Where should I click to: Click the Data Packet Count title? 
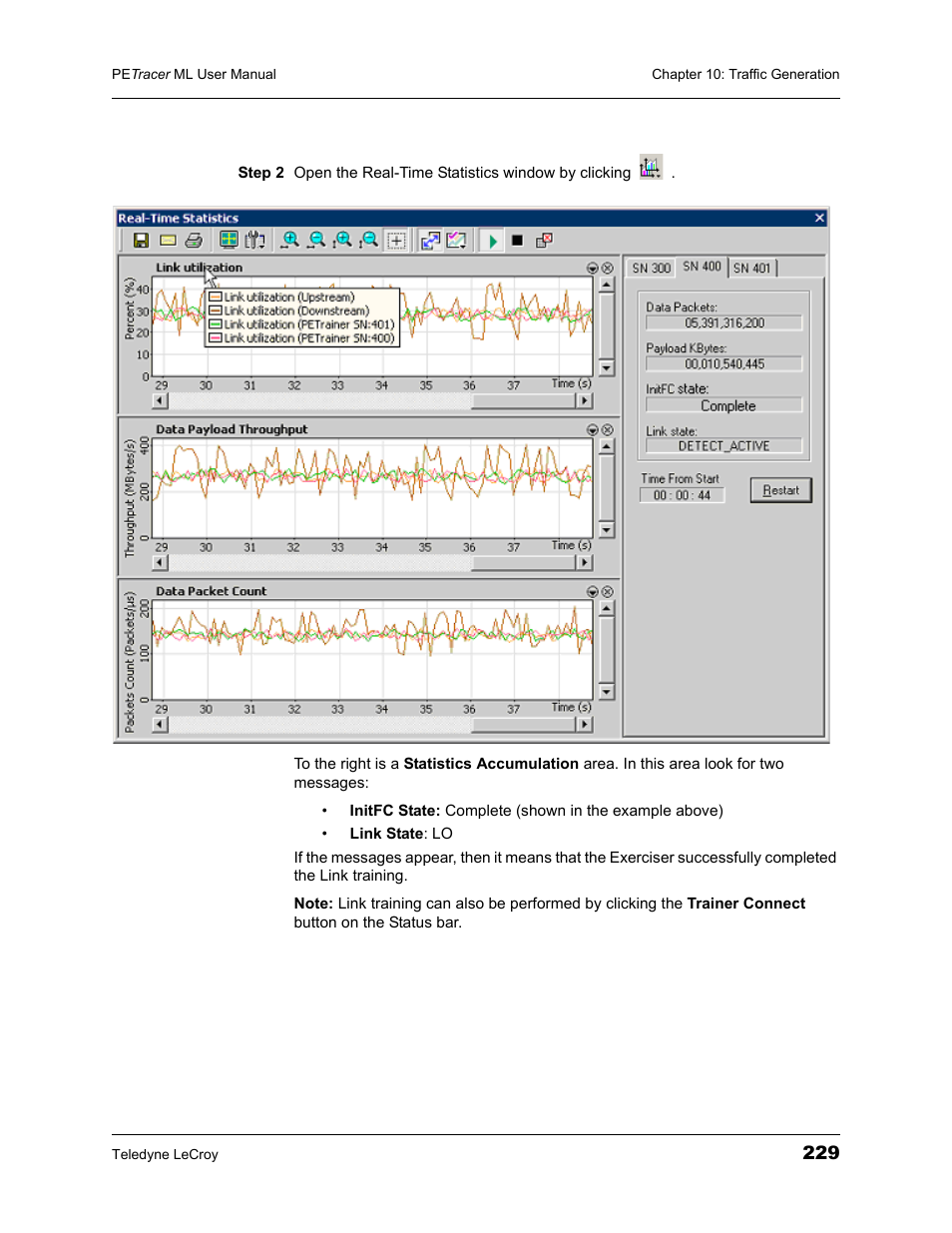(212, 591)
